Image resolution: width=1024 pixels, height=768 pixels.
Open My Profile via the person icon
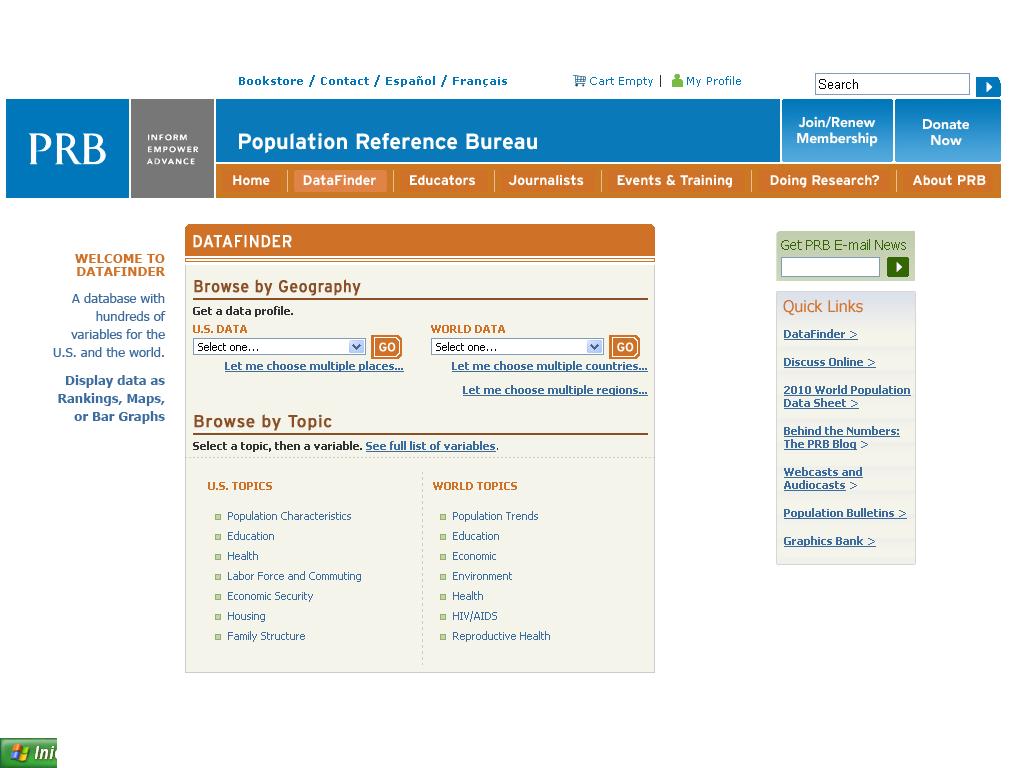(x=680, y=80)
